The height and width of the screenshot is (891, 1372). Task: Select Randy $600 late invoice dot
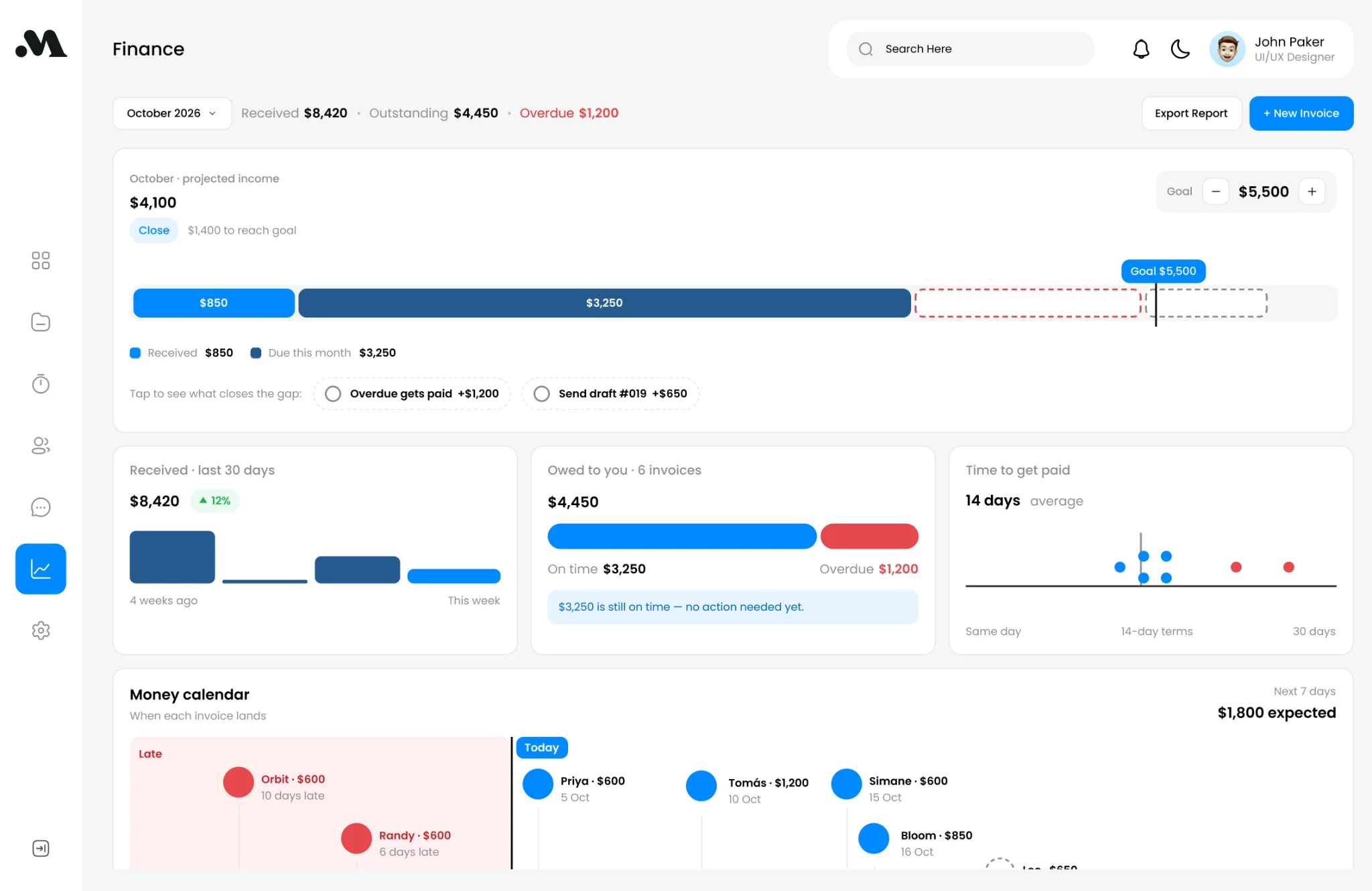(x=356, y=839)
